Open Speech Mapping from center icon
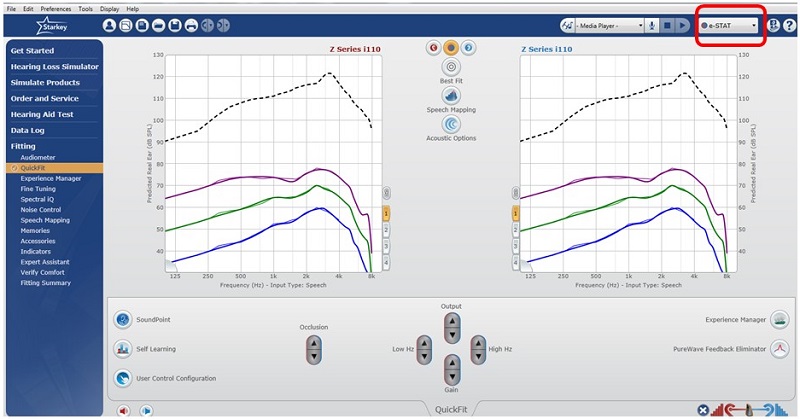Viewport: 800px width, 419px height. coord(451,95)
